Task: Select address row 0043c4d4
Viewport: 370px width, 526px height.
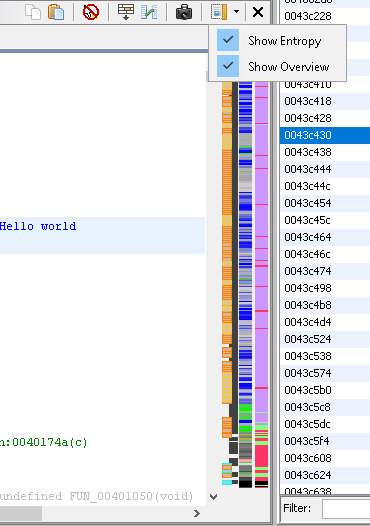Action: [x=325, y=322]
